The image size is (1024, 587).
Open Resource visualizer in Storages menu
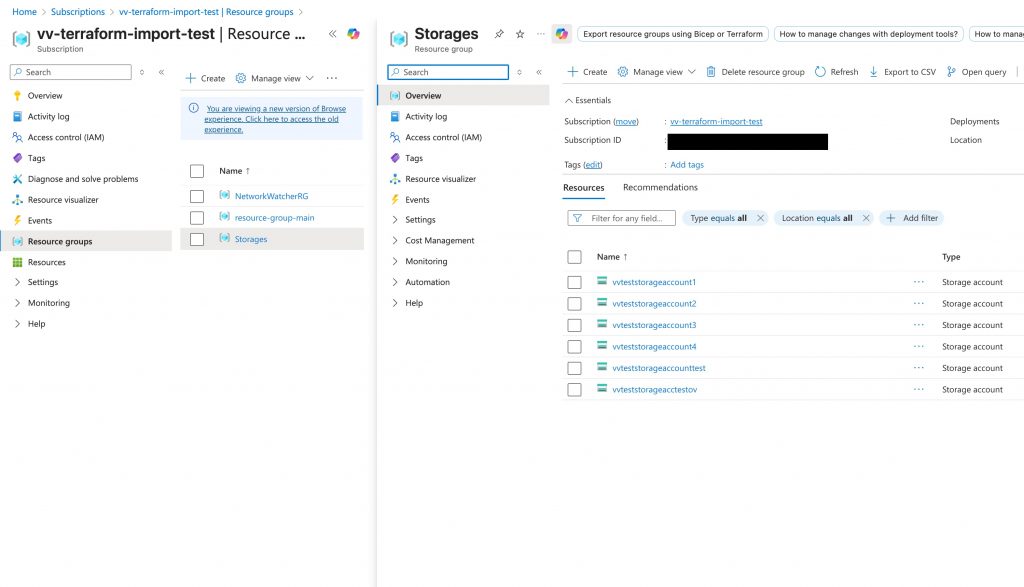[x=440, y=179]
